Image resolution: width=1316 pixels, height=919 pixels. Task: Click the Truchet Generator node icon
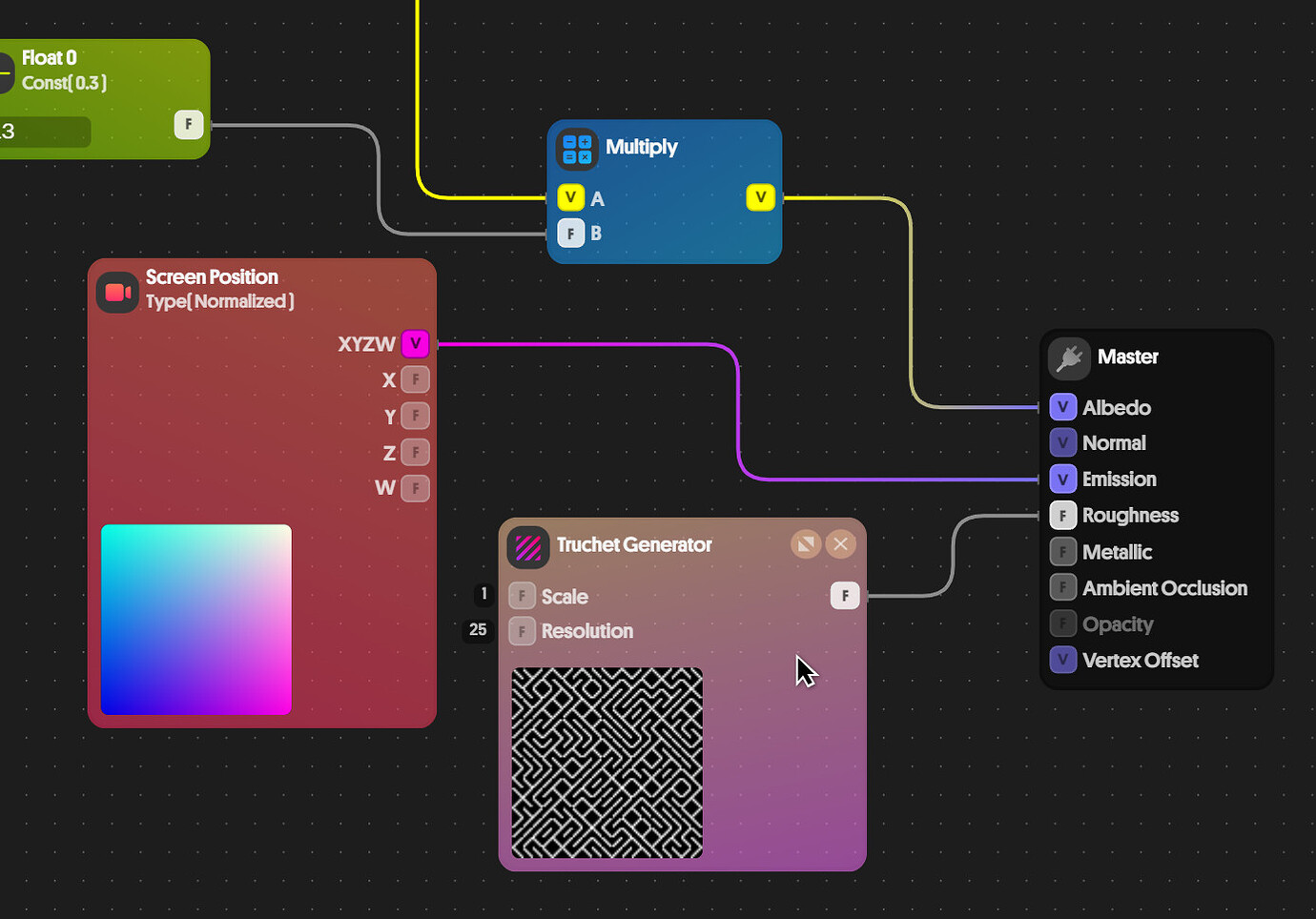527,547
